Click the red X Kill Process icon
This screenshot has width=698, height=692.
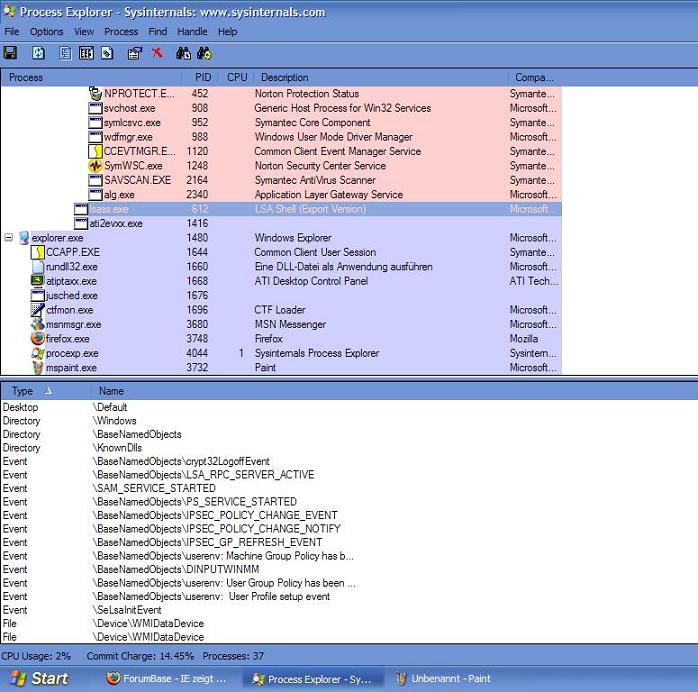[x=157, y=53]
